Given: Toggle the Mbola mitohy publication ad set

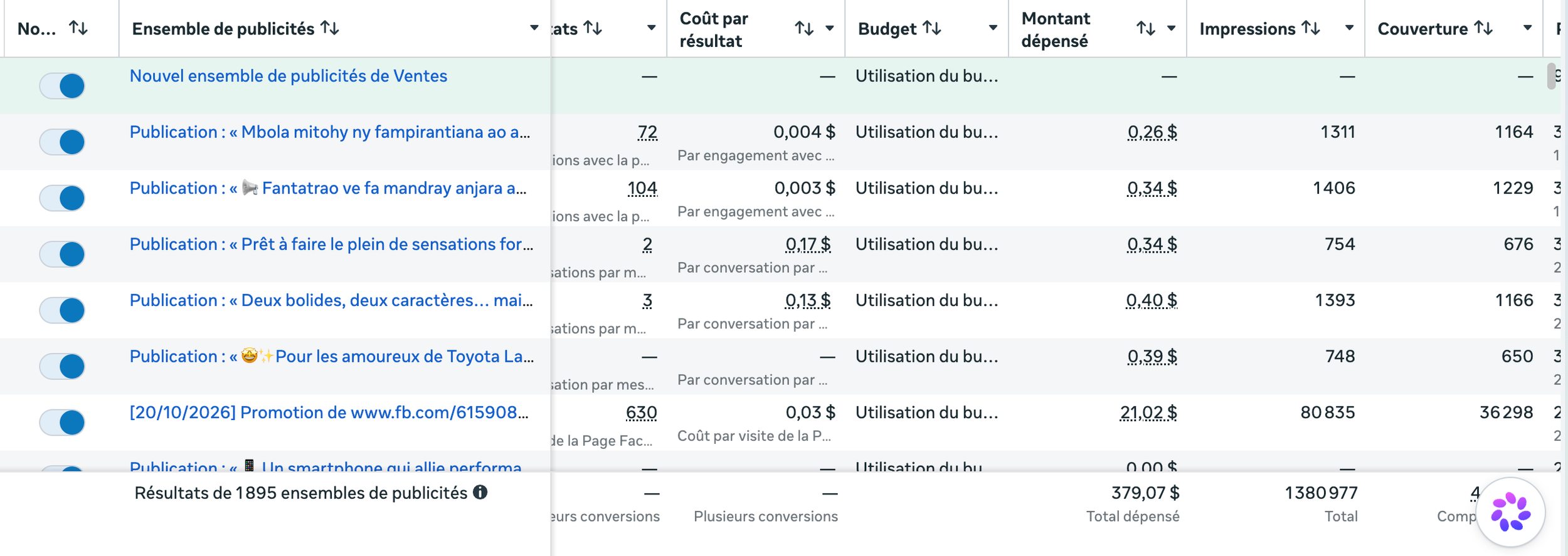Looking at the screenshot, I should (x=62, y=142).
